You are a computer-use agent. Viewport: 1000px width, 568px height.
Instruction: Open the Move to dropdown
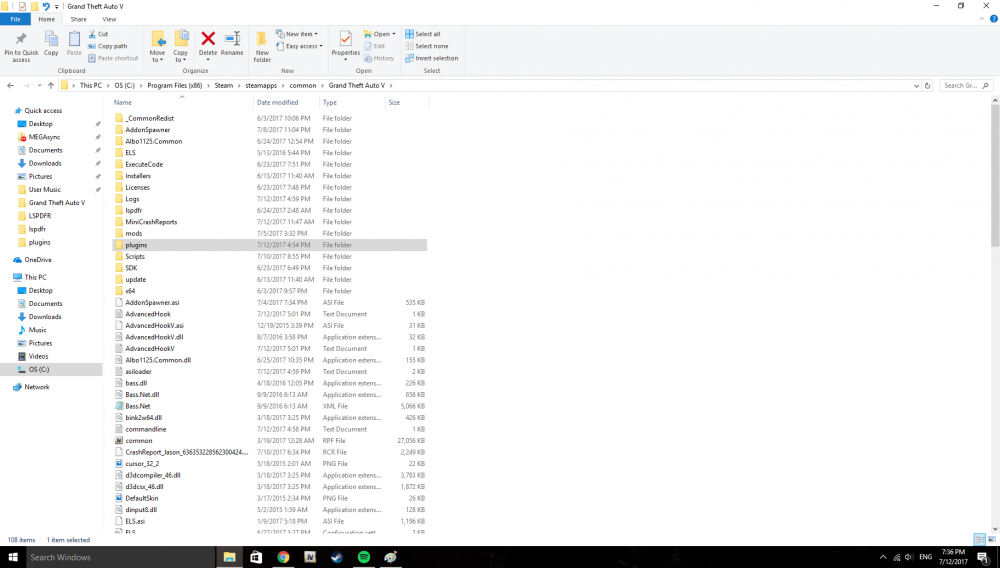158,46
